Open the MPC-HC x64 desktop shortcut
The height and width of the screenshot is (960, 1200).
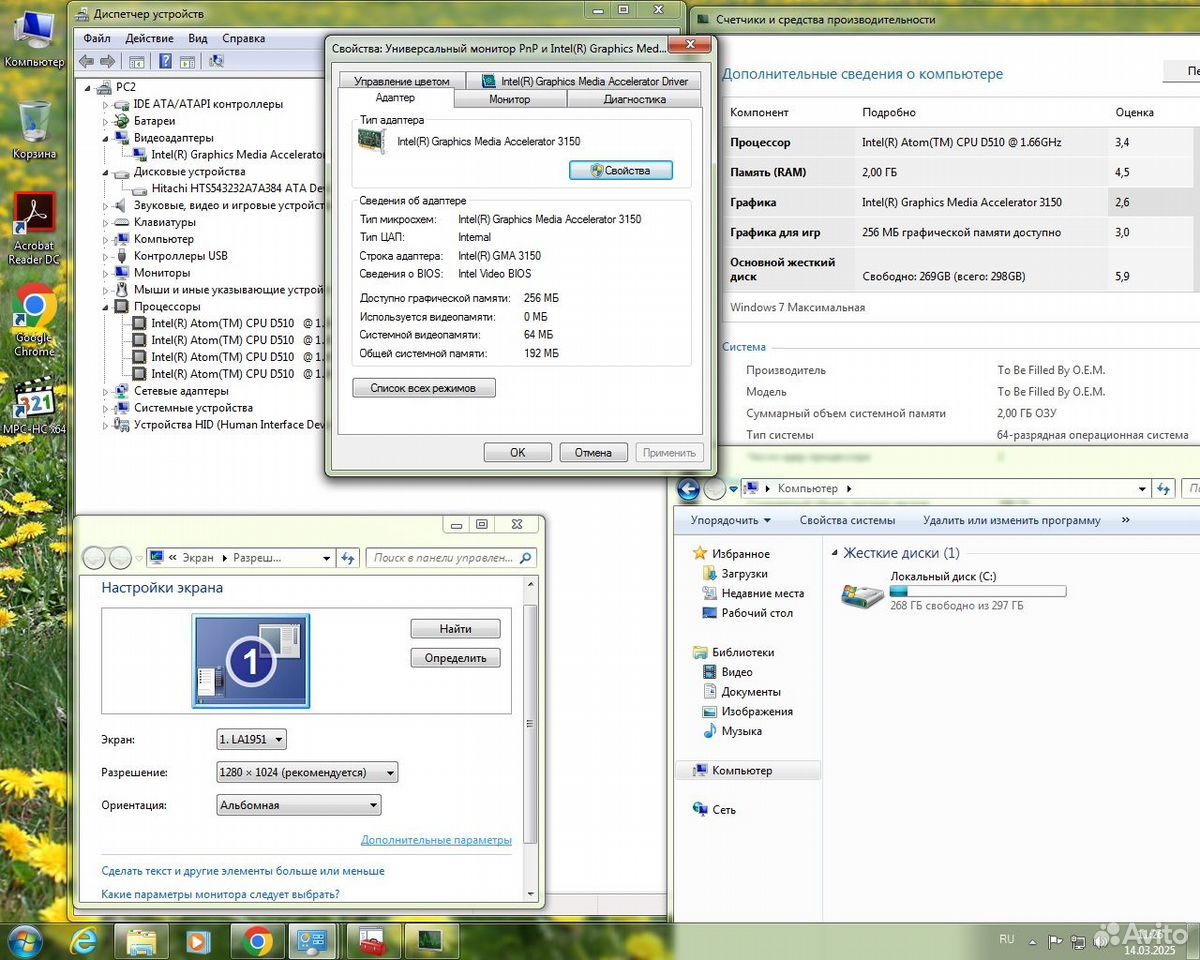[34, 405]
